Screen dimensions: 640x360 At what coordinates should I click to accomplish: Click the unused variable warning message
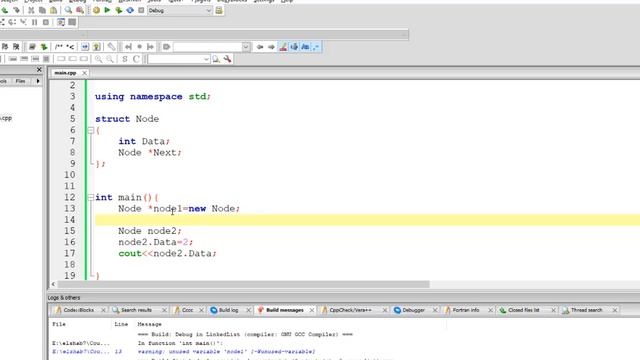tap(227, 351)
